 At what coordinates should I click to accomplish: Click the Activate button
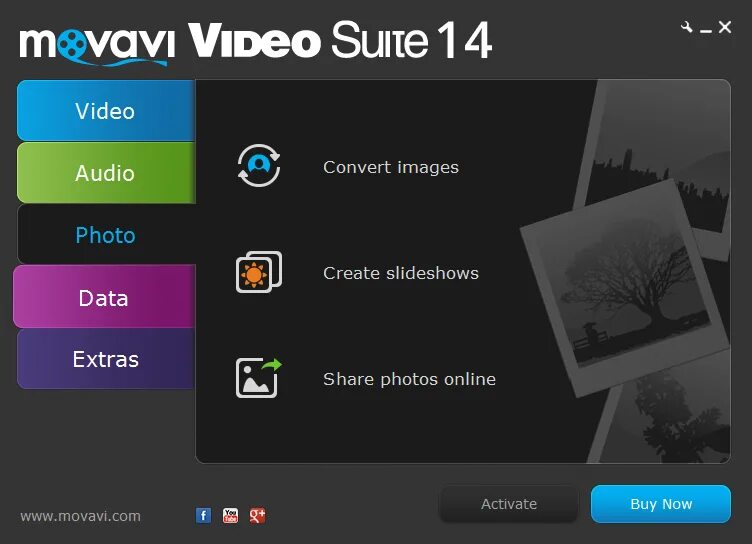coord(509,504)
